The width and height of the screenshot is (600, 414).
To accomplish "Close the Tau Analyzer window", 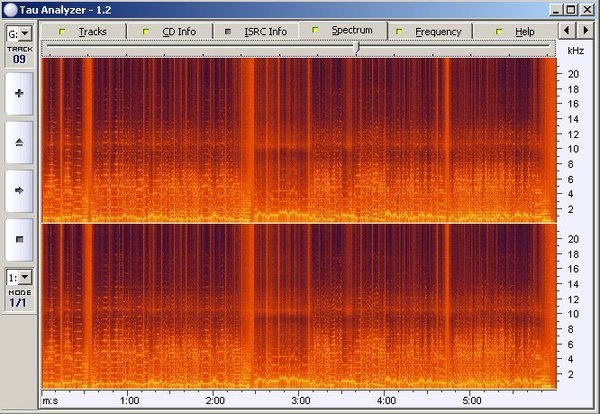I will [x=587, y=10].
